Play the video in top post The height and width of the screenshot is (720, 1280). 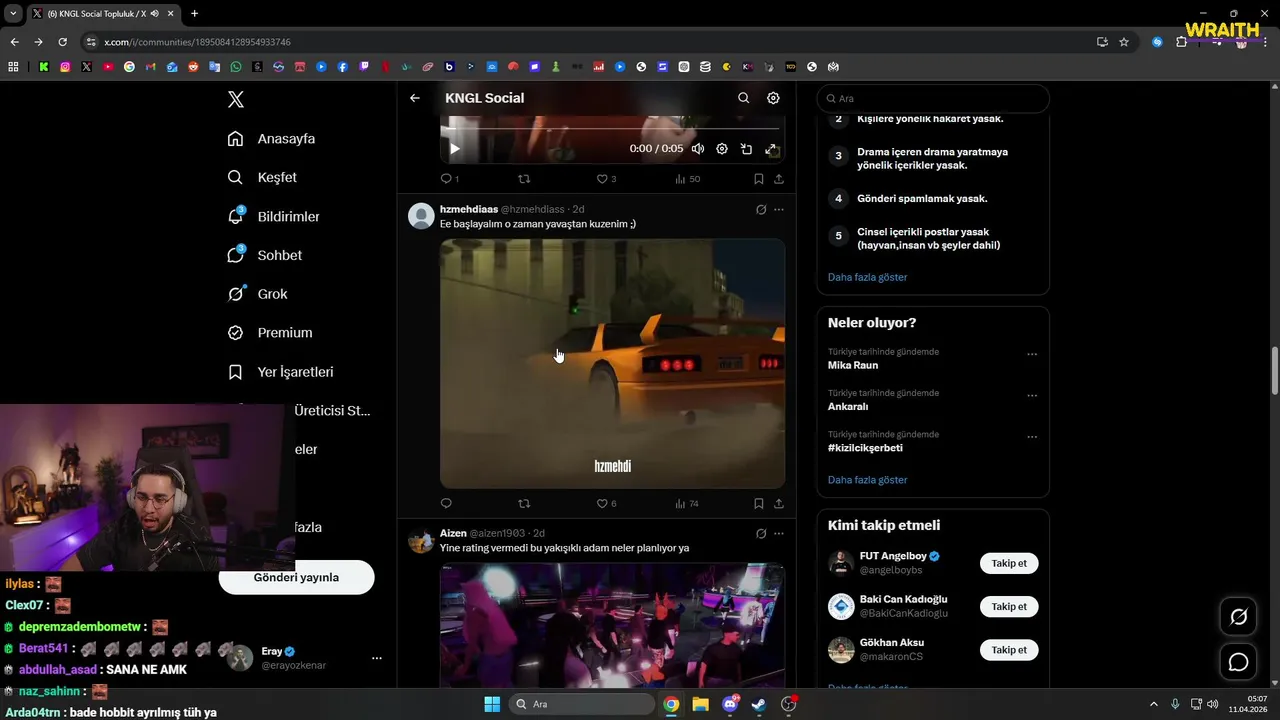(x=454, y=149)
